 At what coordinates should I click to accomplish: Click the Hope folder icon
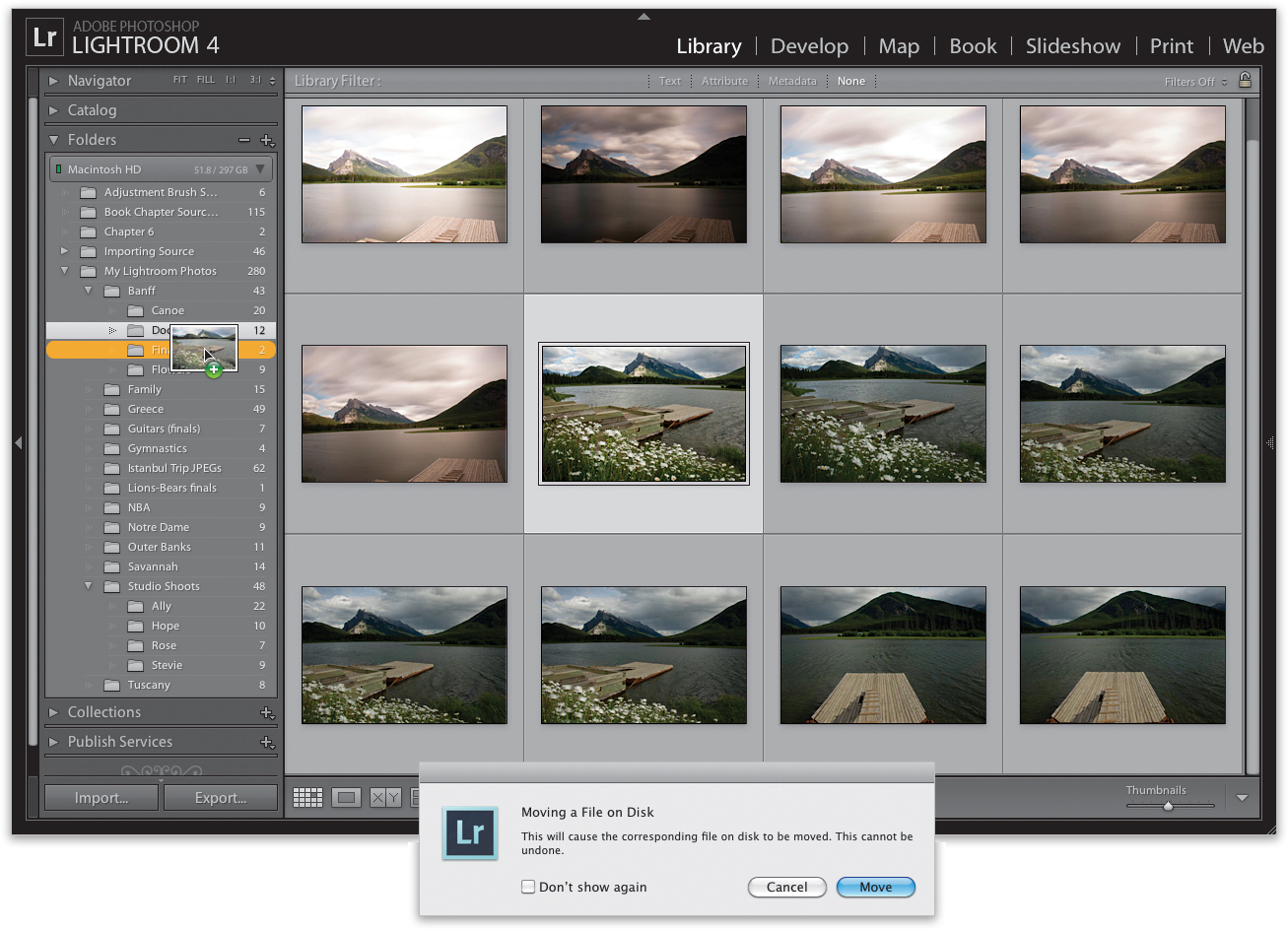136,626
